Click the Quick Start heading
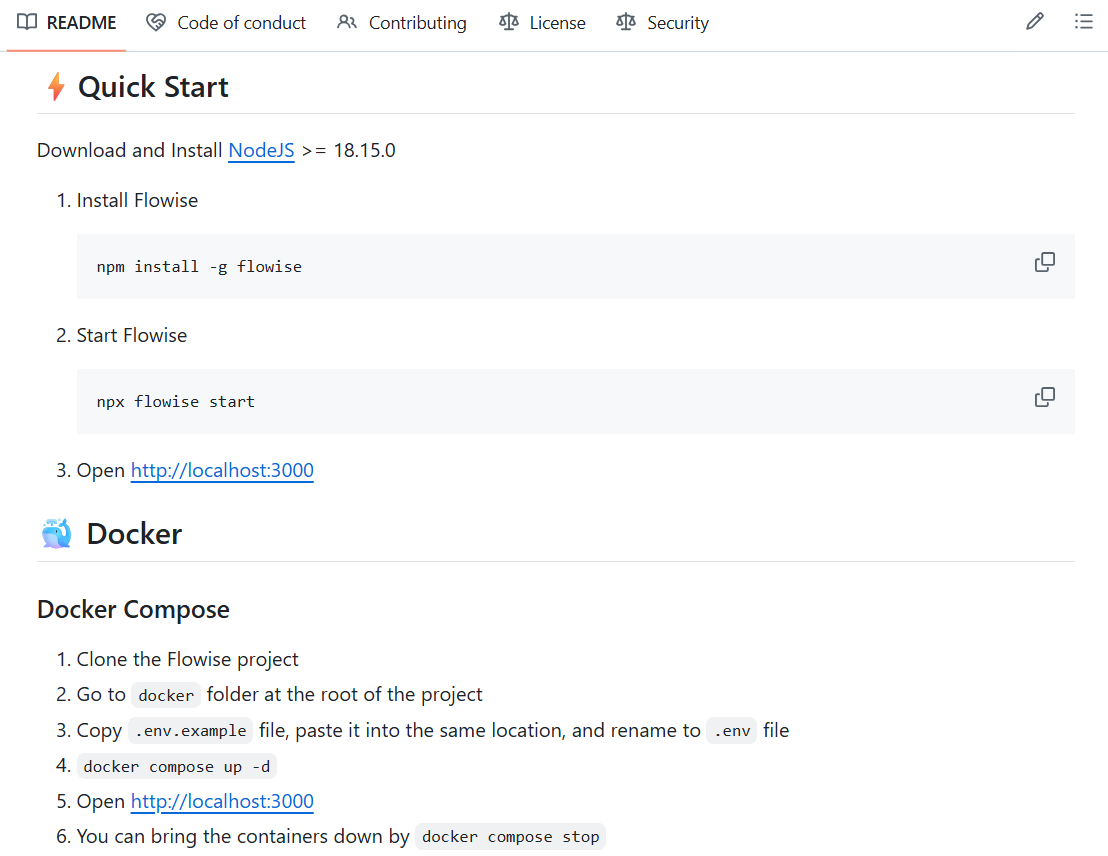The height and width of the screenshot is (856, 1108). point(153,87)
